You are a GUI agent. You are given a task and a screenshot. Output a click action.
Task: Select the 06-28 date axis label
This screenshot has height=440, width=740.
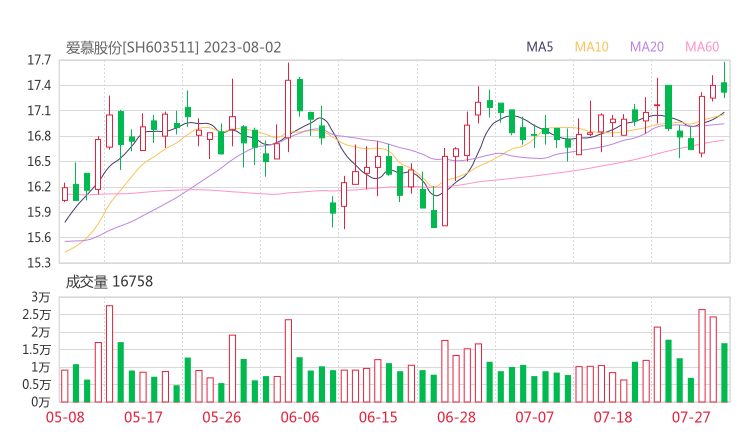(456, 417)
